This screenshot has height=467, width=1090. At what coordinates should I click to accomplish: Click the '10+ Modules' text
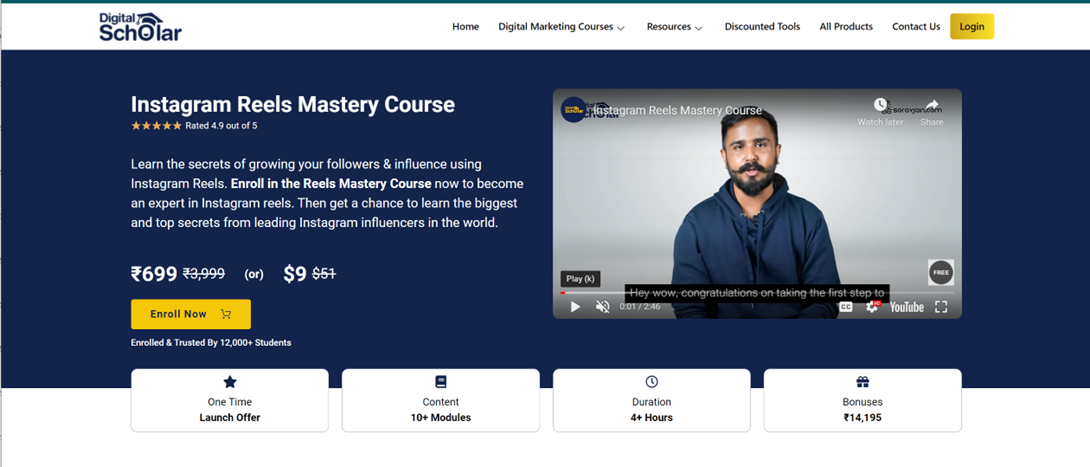click(x=441, y=418)
